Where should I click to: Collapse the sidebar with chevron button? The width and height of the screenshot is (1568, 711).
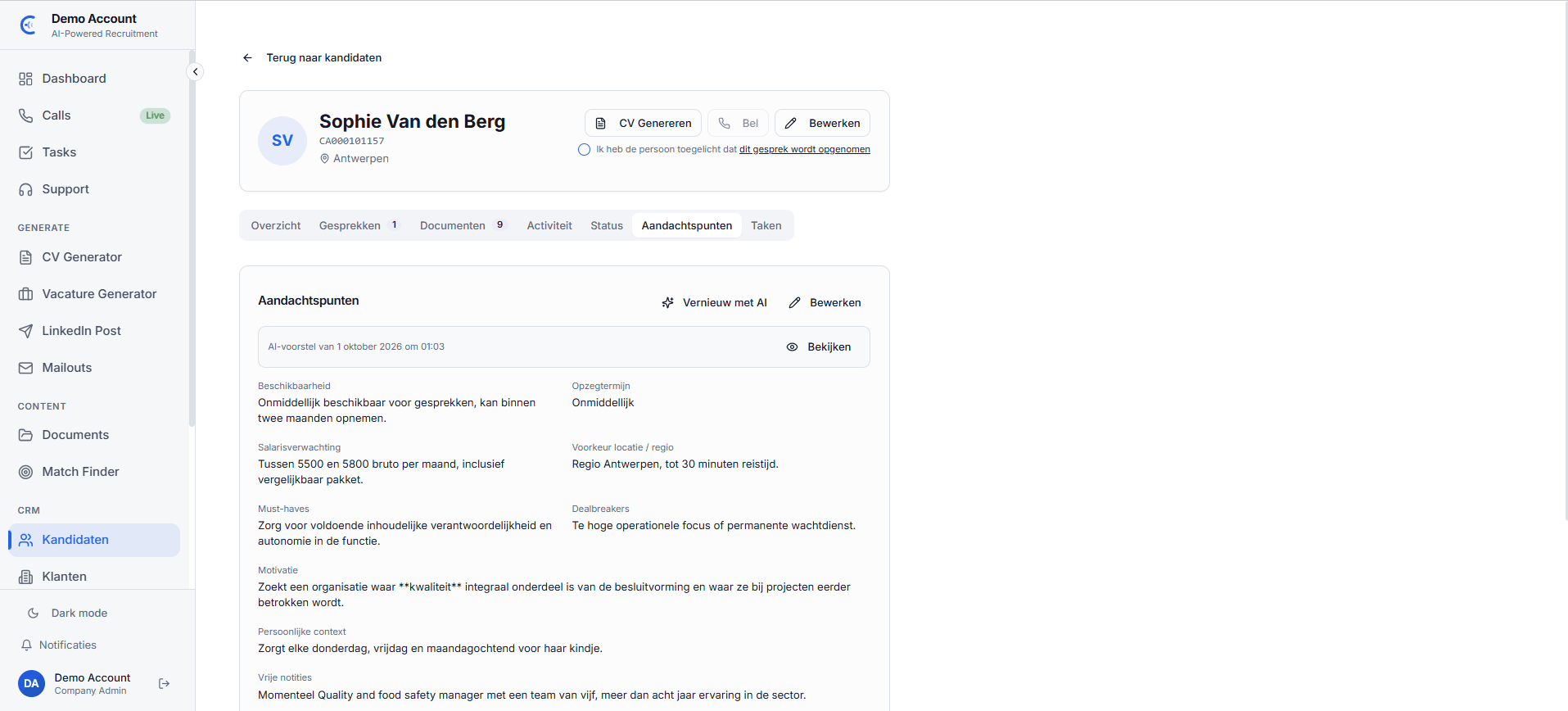195,72
